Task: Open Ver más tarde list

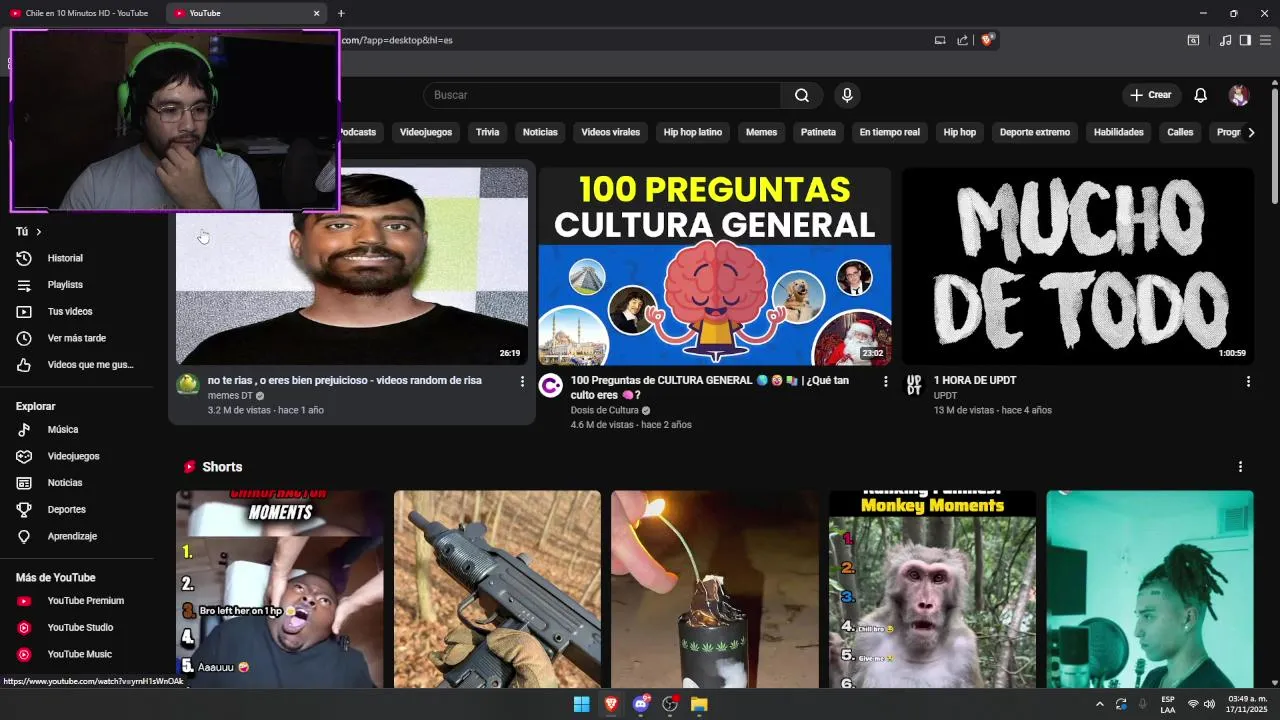Action: coord(77,338)
